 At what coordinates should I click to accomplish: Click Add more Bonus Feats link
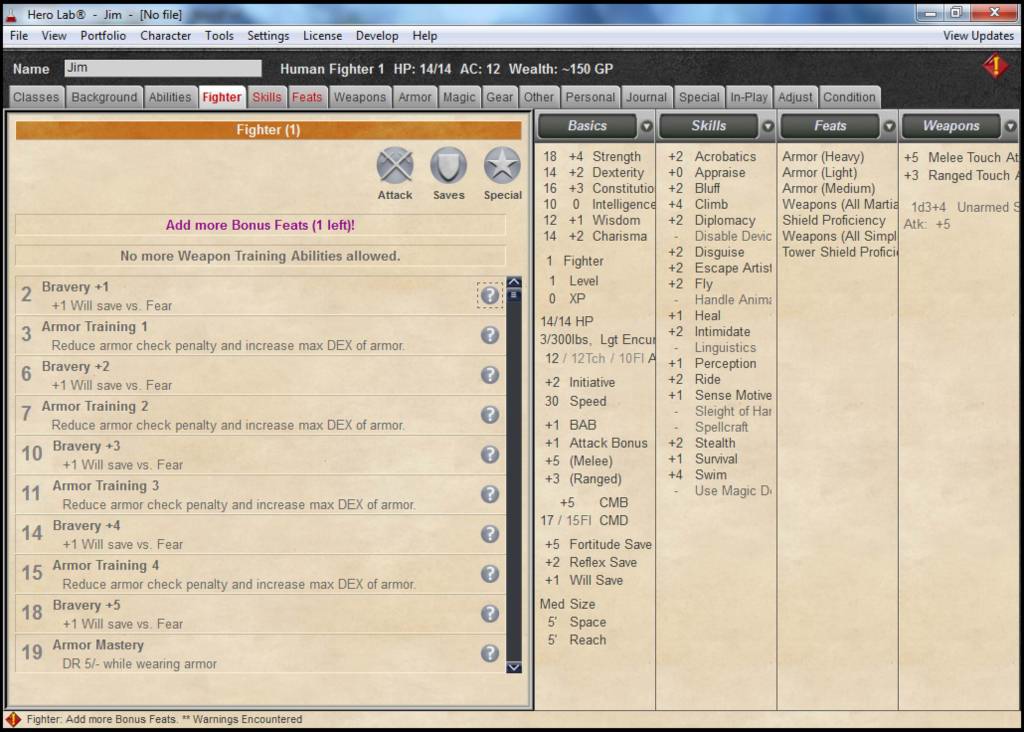[260, 225]
